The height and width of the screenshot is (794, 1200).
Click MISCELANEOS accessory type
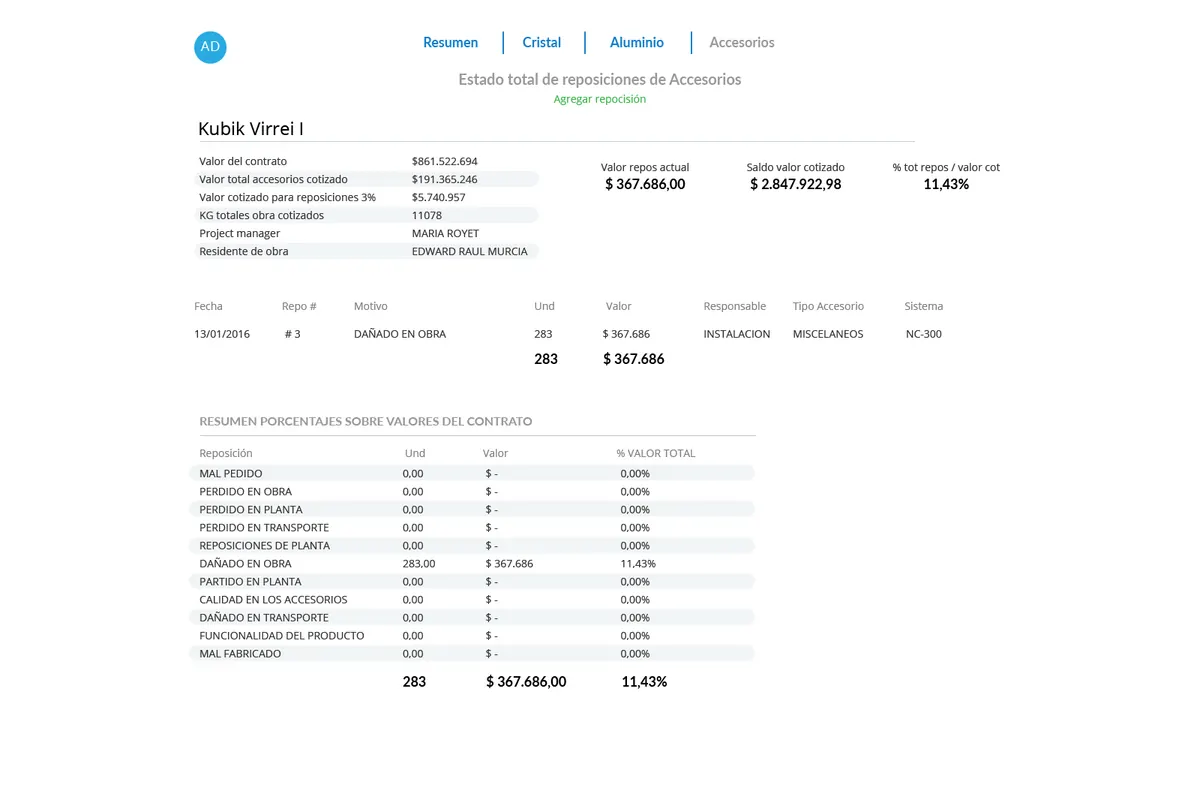[828, 334]
